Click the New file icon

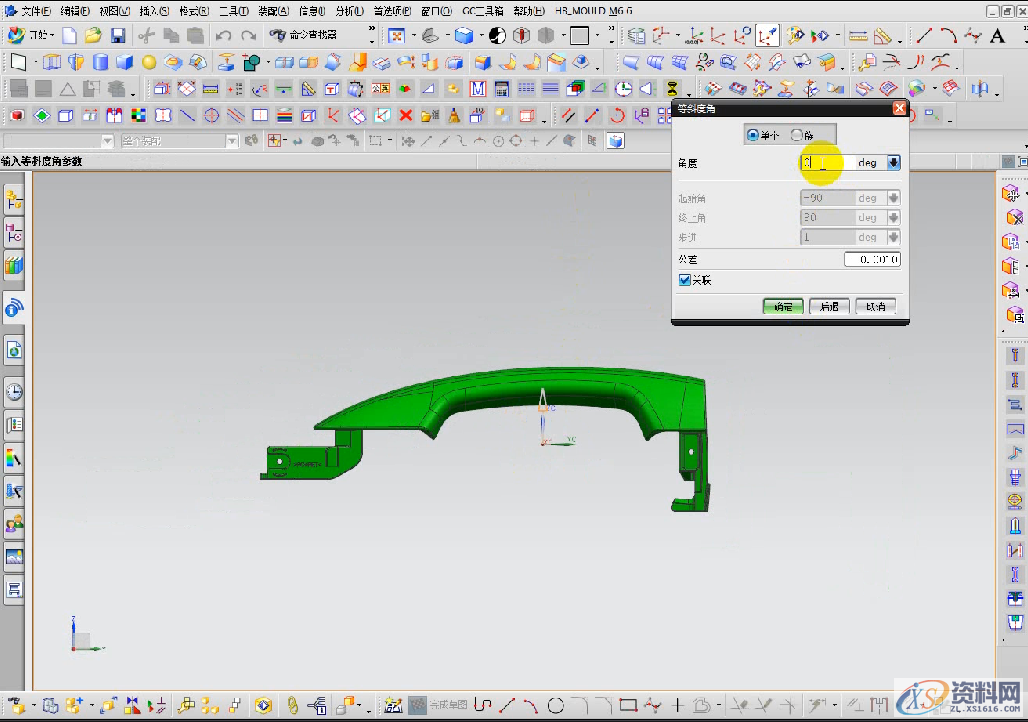click(69, 36)
